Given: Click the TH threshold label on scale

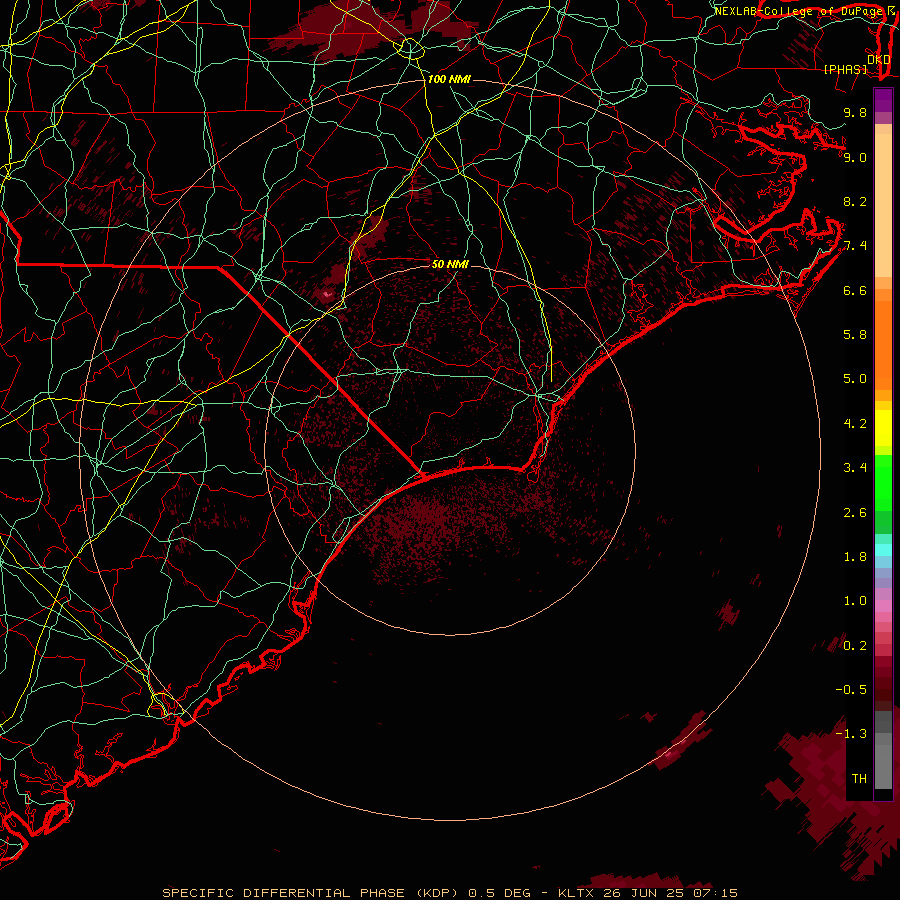Looking at the screenshot, I should [x=859, y=779].
